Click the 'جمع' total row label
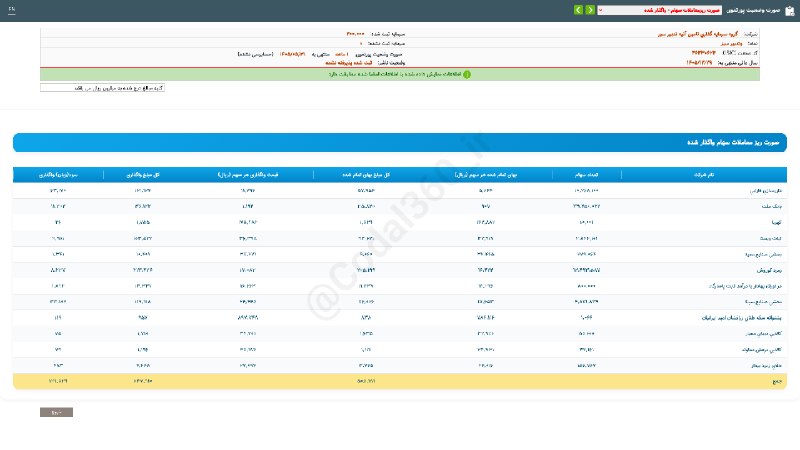Screen dimensions: 800x450 point(777,382)
